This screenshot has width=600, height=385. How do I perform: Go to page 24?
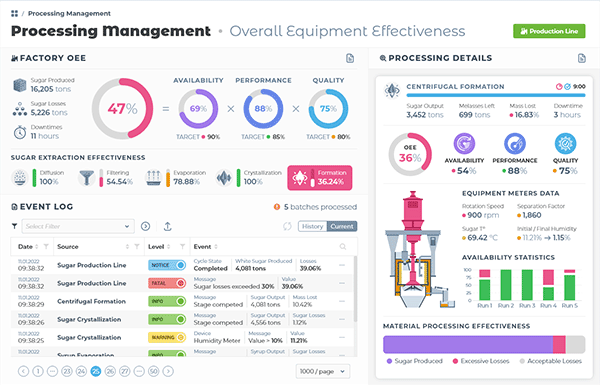click(81, 371)
